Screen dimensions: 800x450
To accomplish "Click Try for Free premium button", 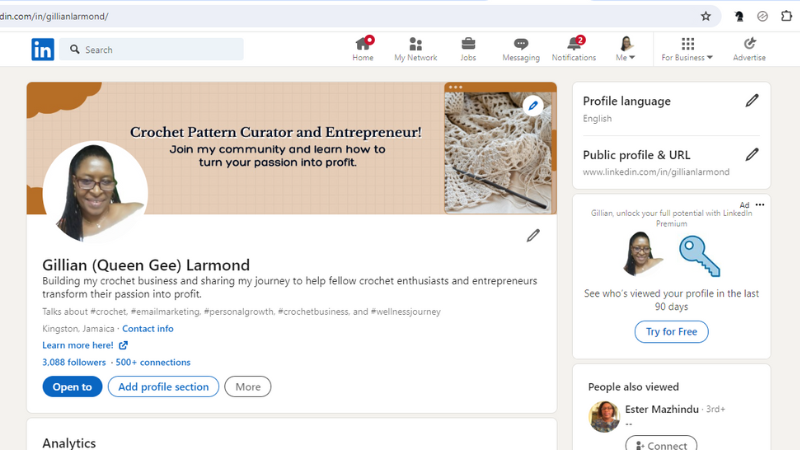I will [671, 332].
